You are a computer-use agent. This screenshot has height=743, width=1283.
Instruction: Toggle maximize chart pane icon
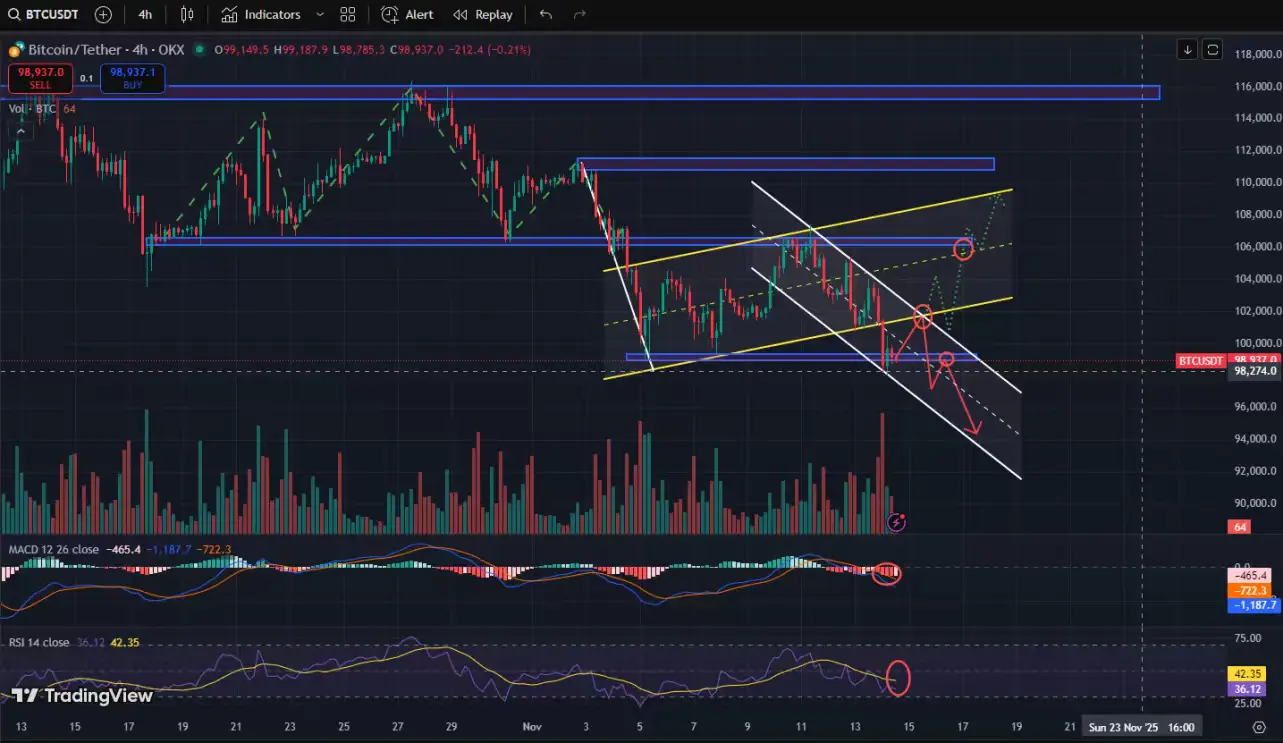pos(1213,49)
